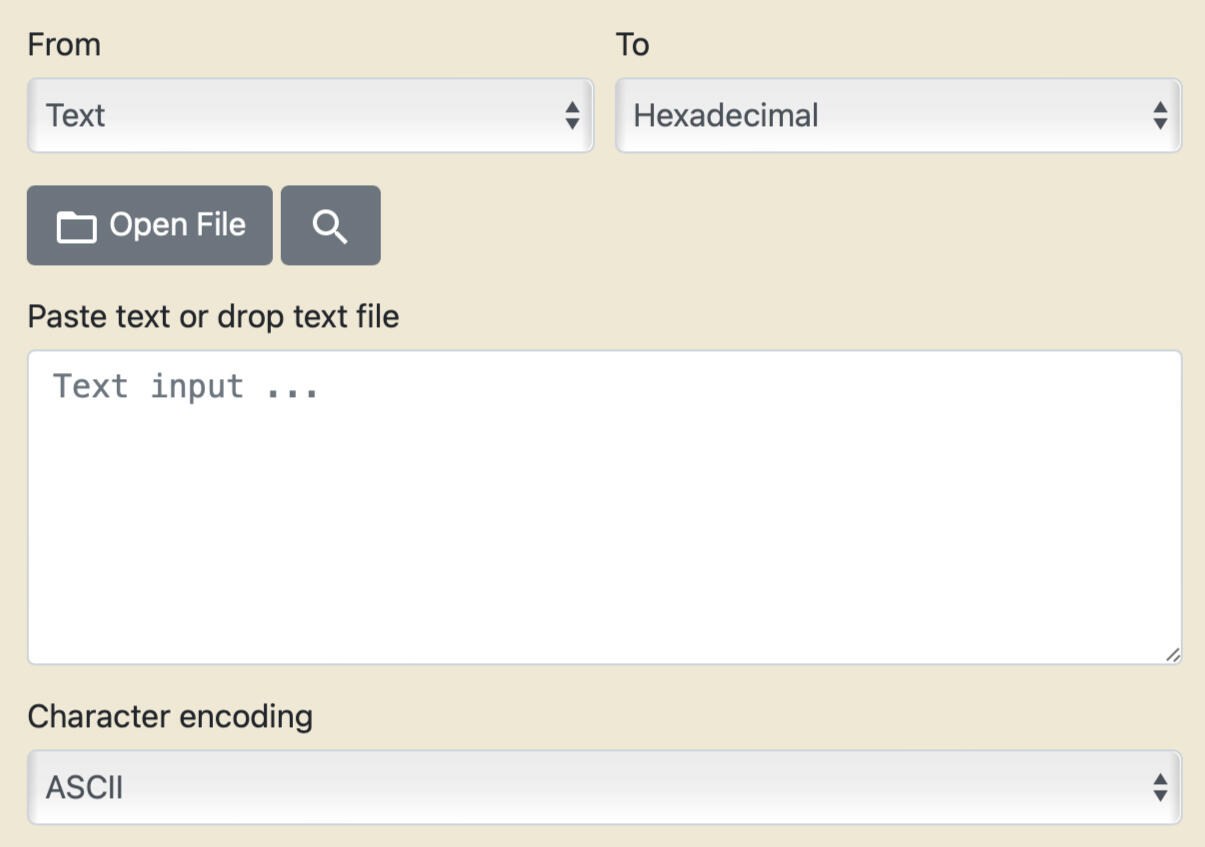Click the word "ASCII" in the encoding box
The height and width of the screenshot is (847, 1205).
[x=84, y=788]
